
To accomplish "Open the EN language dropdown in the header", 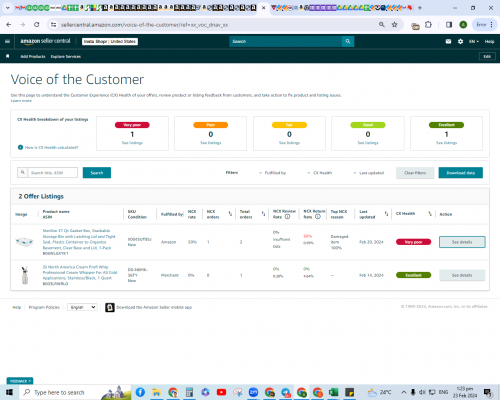I will (x=474, y=41).
